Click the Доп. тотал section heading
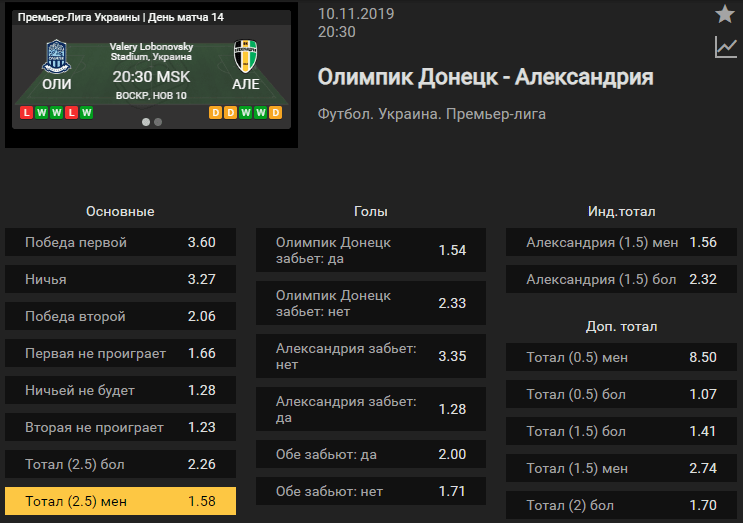The image size is (743, 523). (x=621, y=326)
